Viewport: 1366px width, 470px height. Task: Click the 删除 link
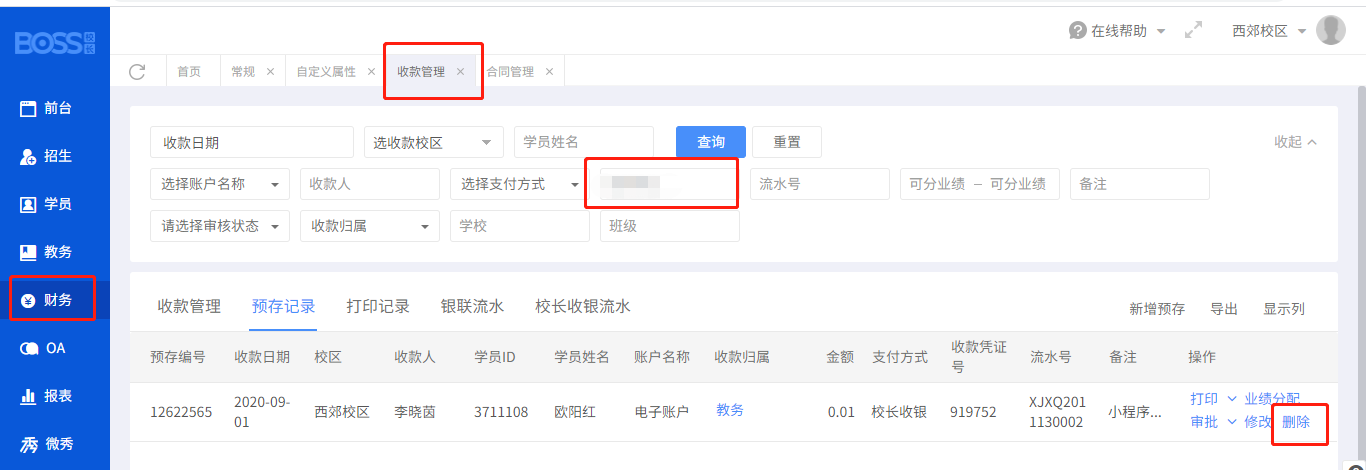point(1296,422)
